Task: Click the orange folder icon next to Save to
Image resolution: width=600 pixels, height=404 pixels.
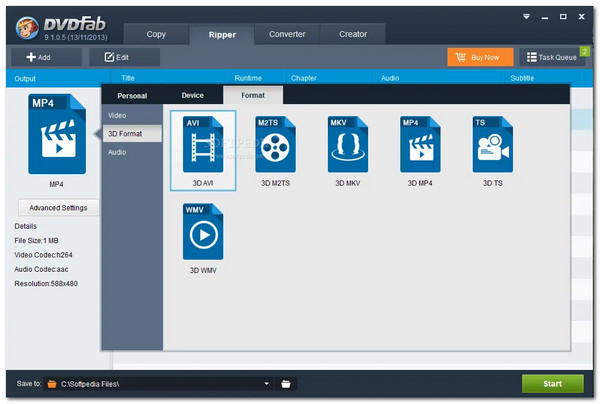Action: pyautogui.click(x=52, y=384)
